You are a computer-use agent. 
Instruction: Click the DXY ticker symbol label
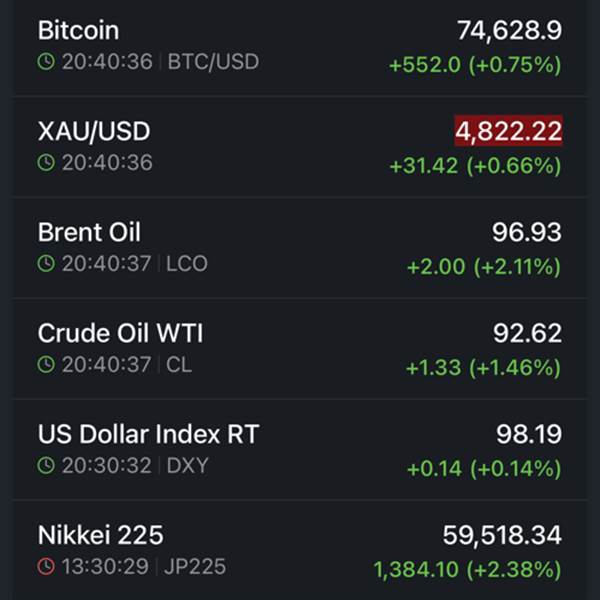(188, 466)
